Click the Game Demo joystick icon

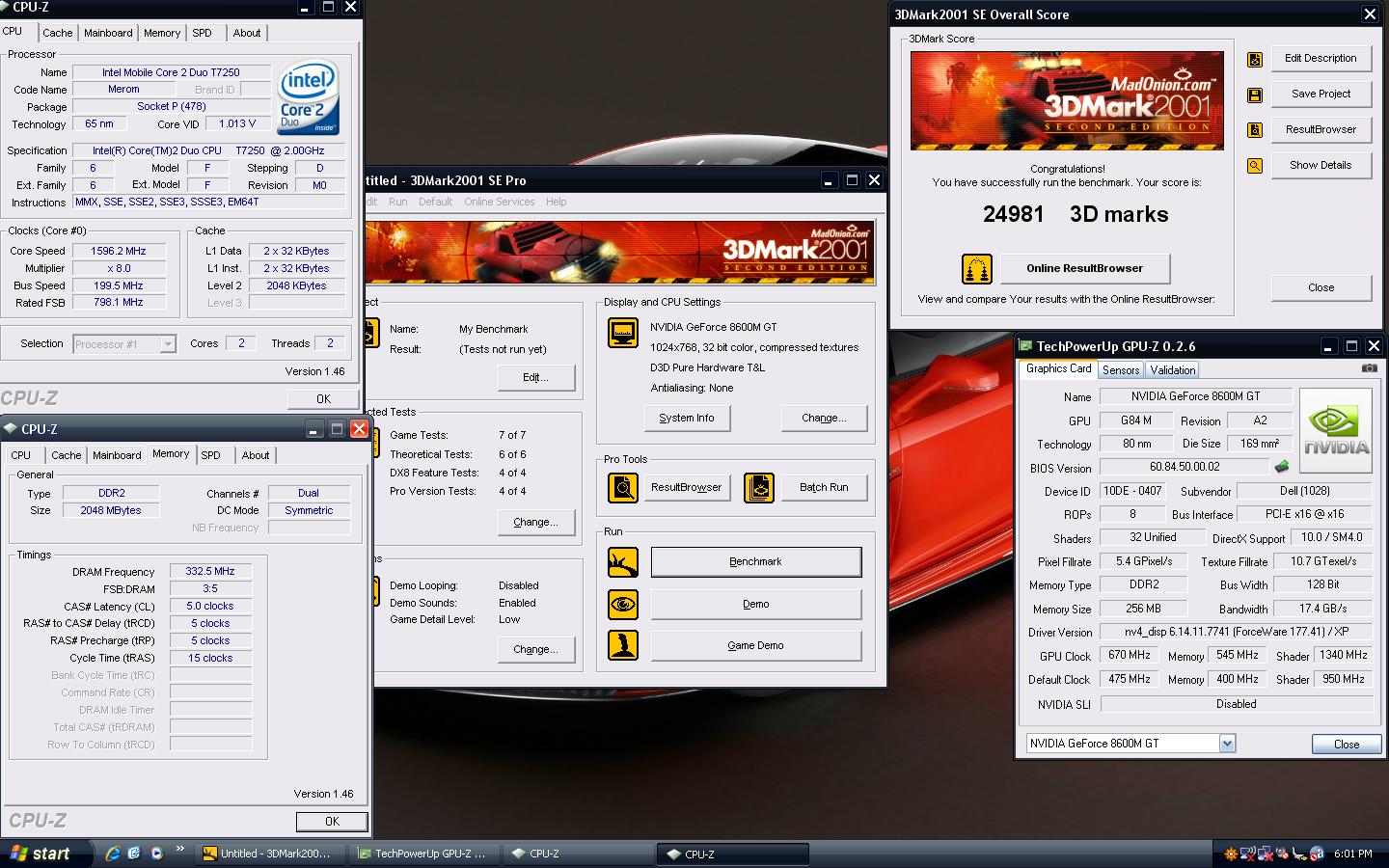point(622,645)
